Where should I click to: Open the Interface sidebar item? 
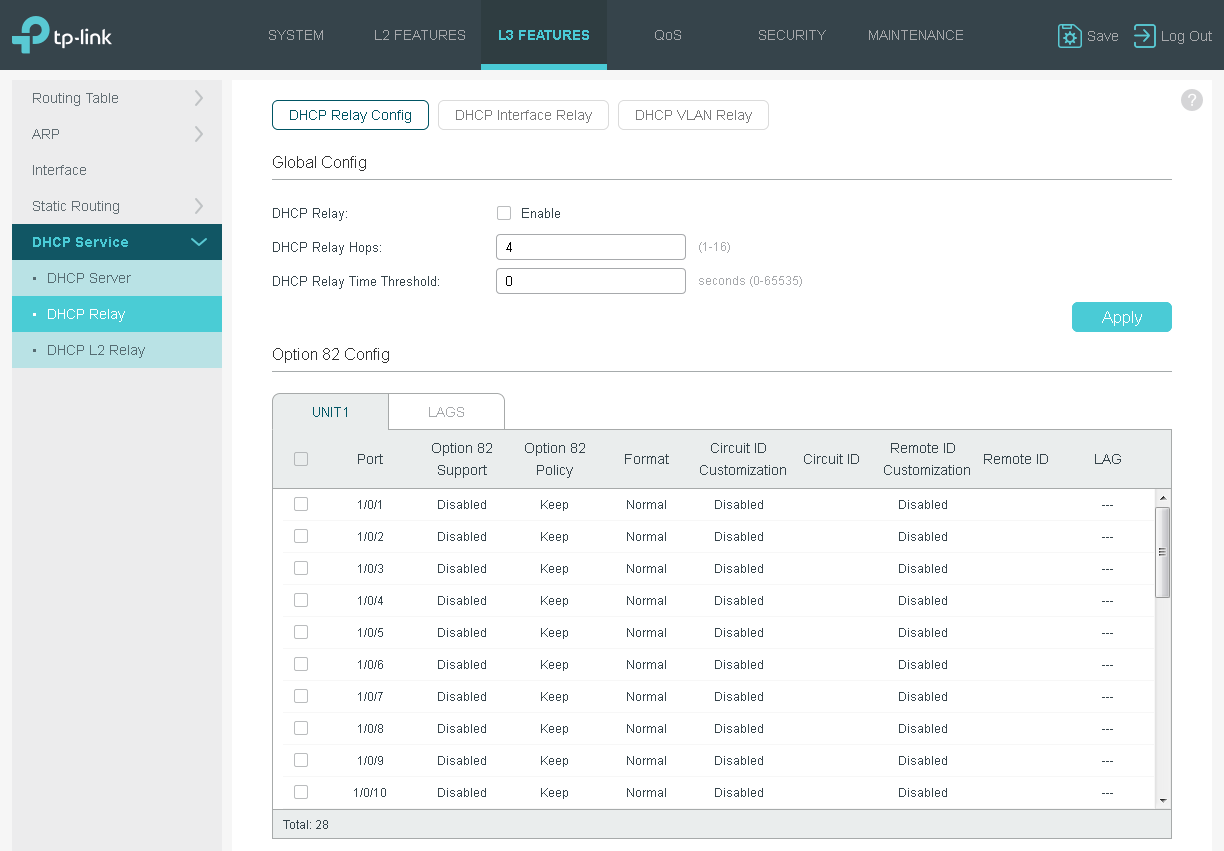click(x=117, y=170)
